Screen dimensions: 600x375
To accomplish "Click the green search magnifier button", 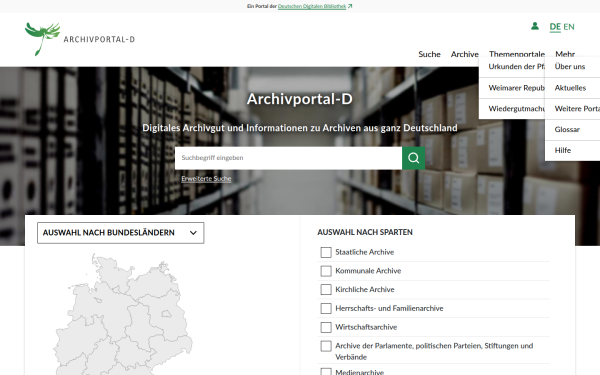I will click(413, 158).
